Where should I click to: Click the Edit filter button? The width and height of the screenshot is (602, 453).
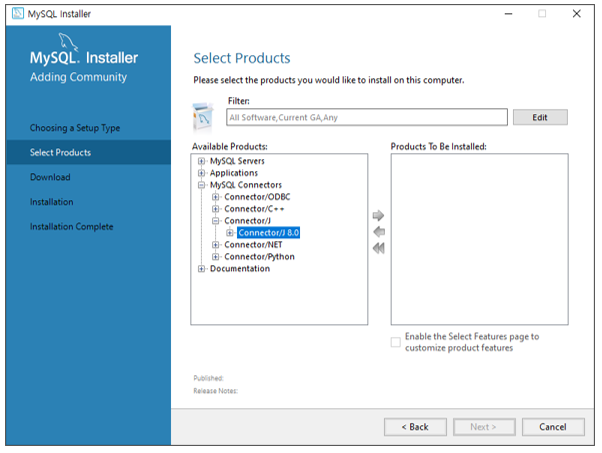click(540, 117)
